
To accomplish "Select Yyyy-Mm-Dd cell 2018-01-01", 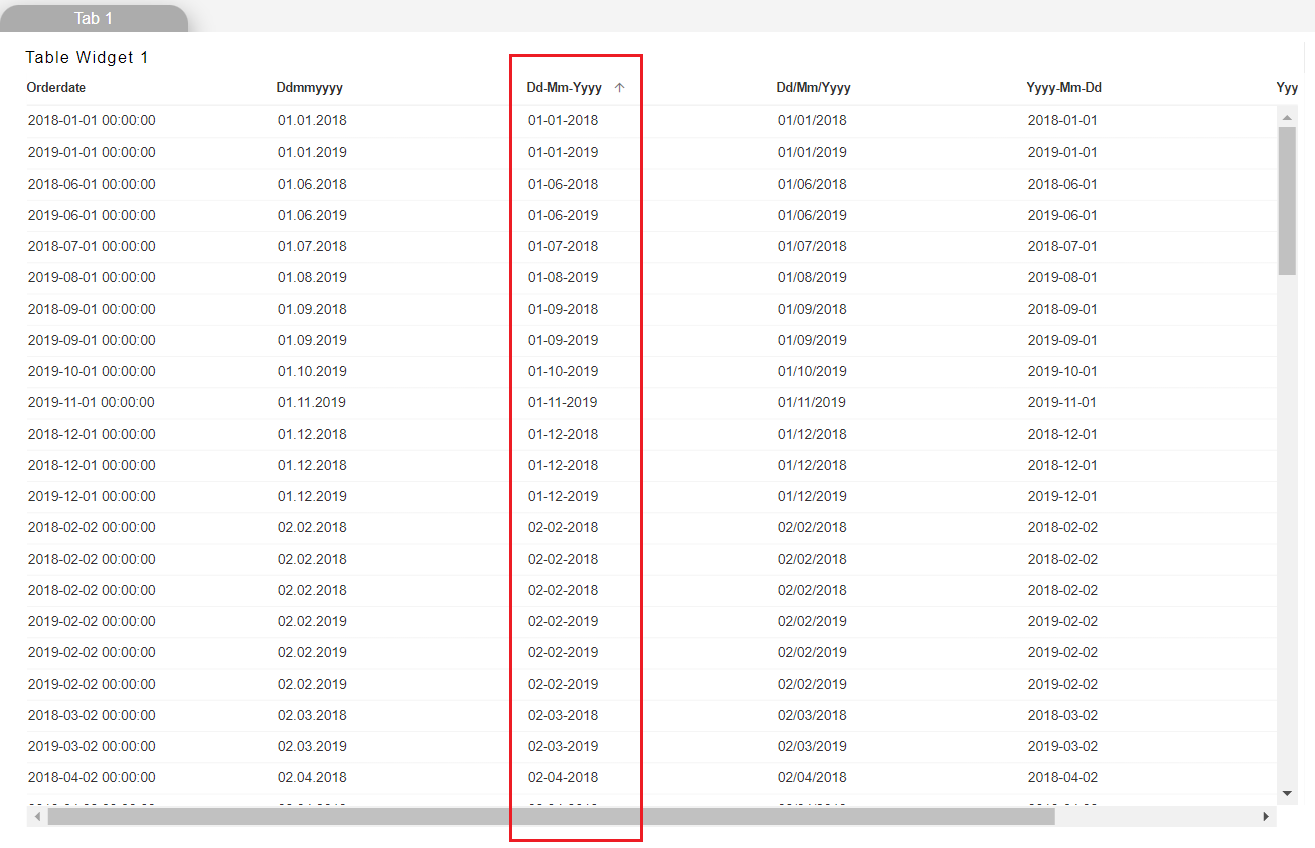I will 1062,121.
